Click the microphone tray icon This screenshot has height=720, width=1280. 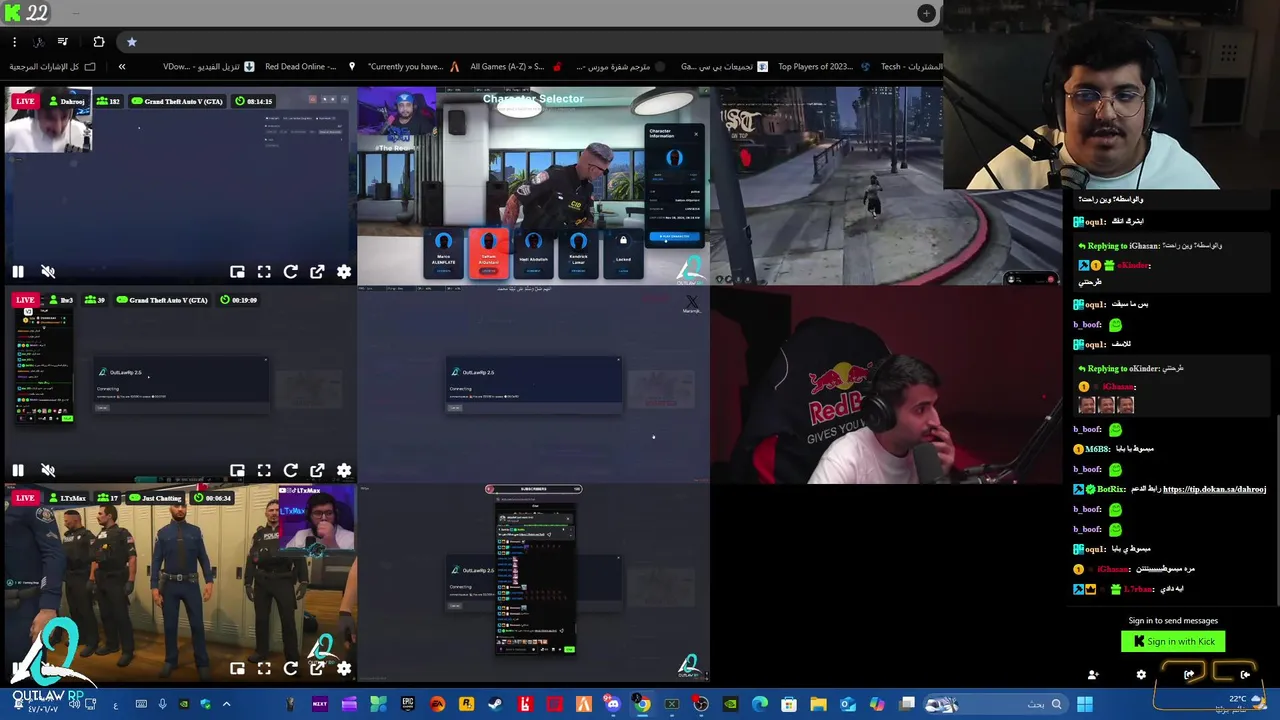point(162,705)
